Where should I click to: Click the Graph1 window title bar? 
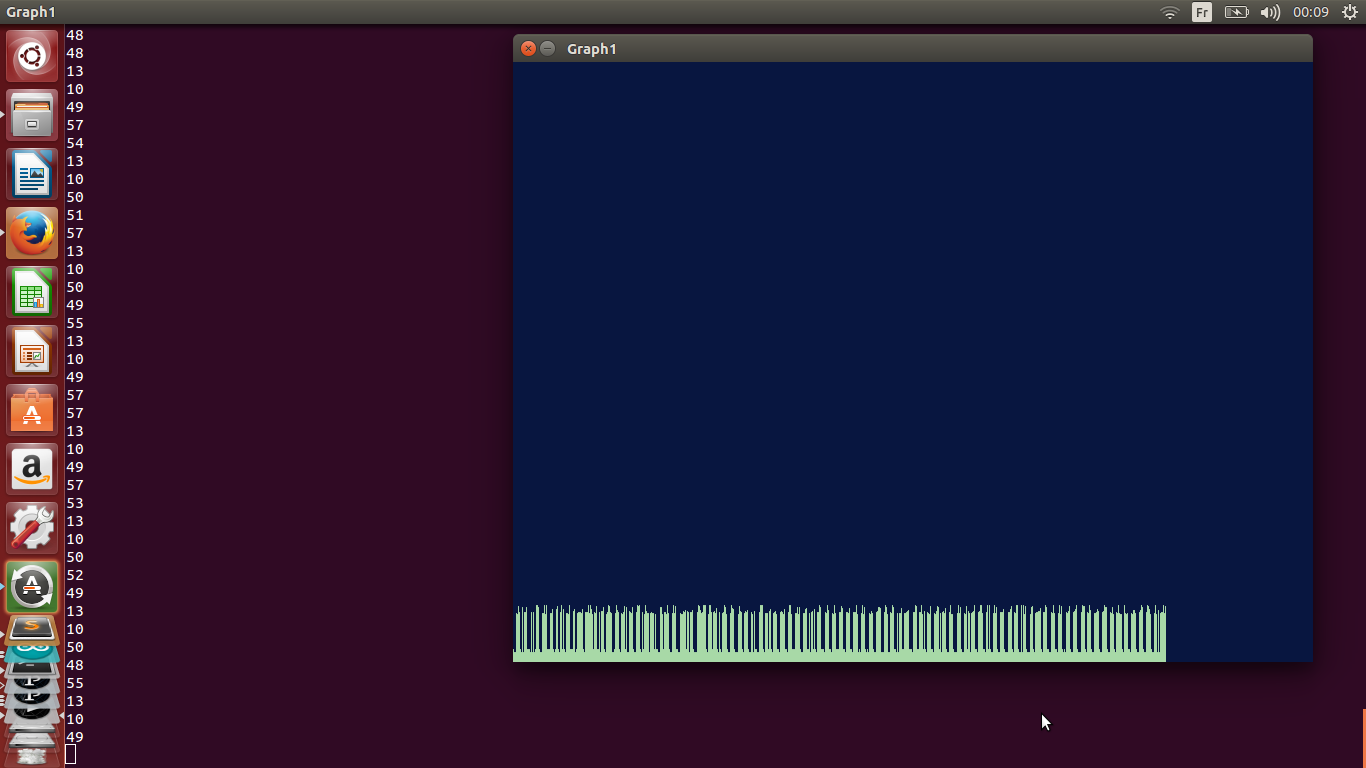[x=913, y=48]
